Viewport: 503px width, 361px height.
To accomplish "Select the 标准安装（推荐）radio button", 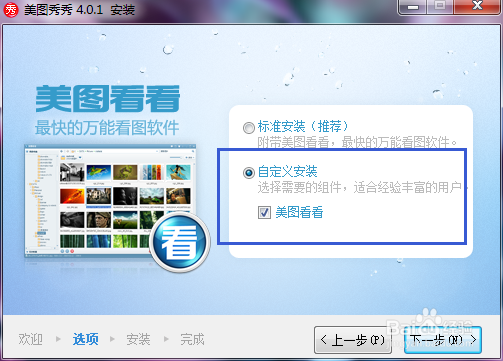I will [249, 128].
